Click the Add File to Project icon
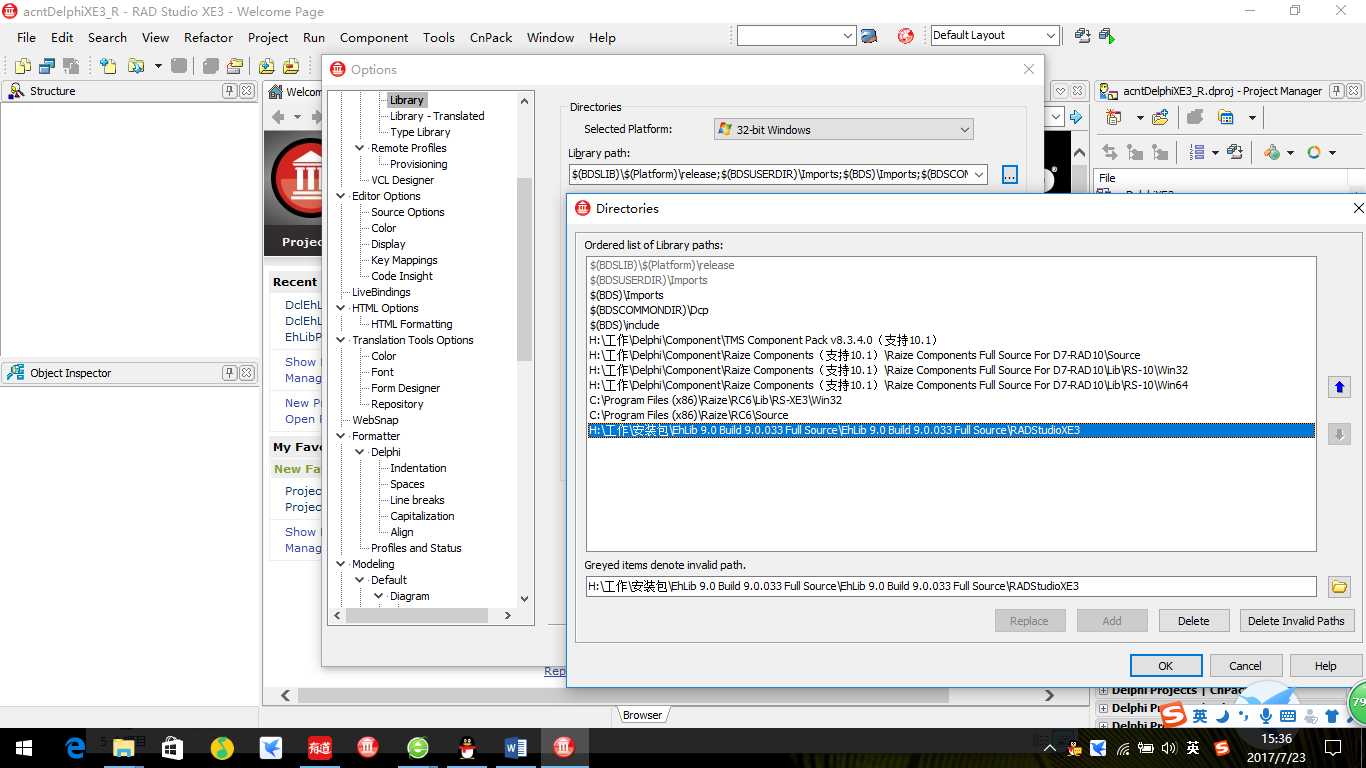Screen dimensions: 1366x768 [x=266, y=66]
